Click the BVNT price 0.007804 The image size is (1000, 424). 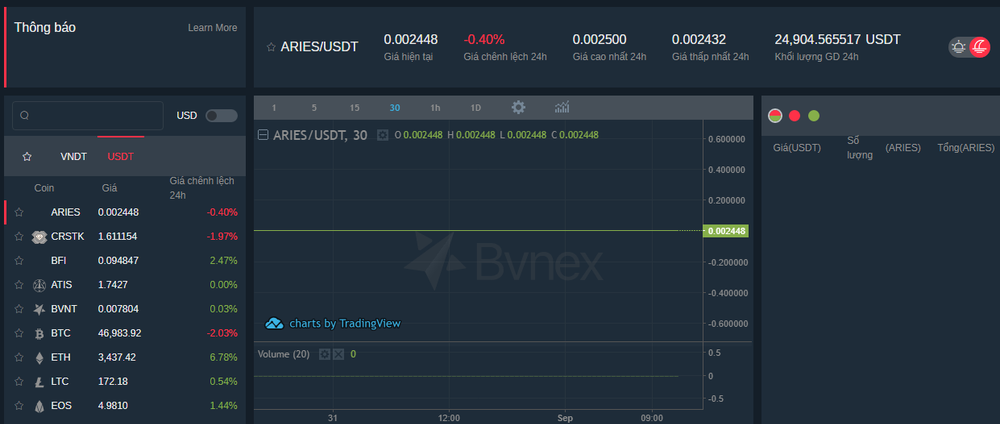118,309
